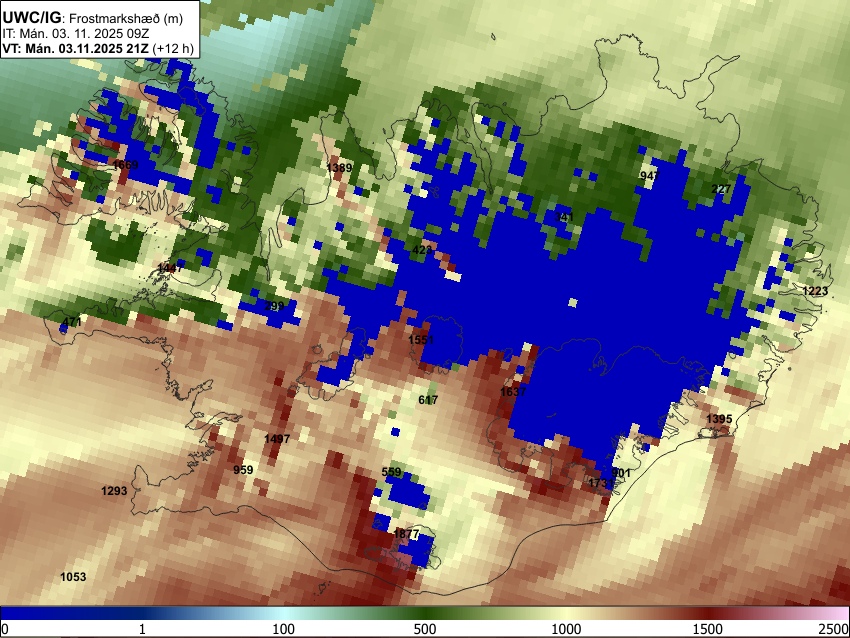850x638 pixels.
Task: Click the '100' tick on the color scale
Action: [284, 629]
